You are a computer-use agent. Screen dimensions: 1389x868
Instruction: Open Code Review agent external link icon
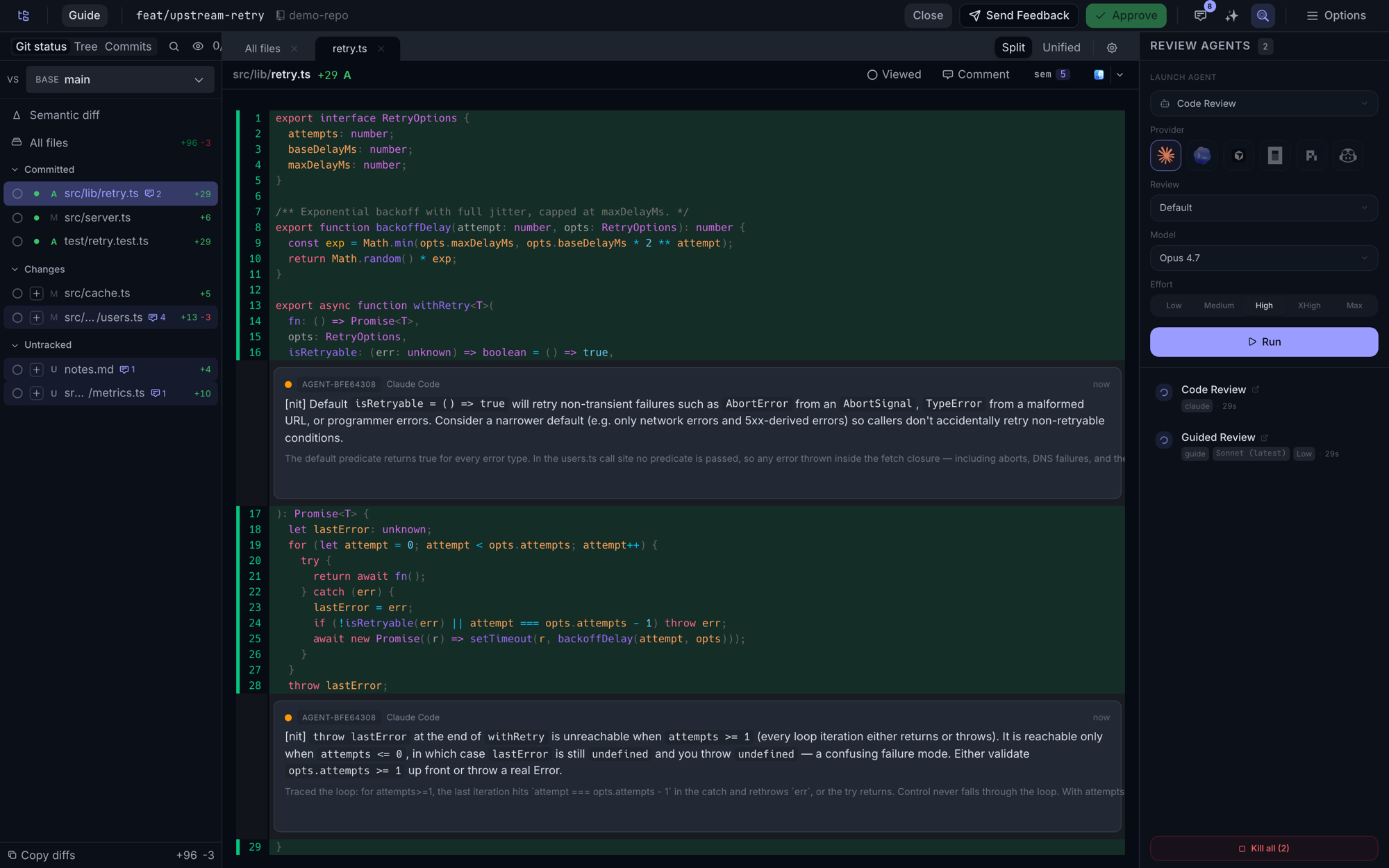point(1256,390)
